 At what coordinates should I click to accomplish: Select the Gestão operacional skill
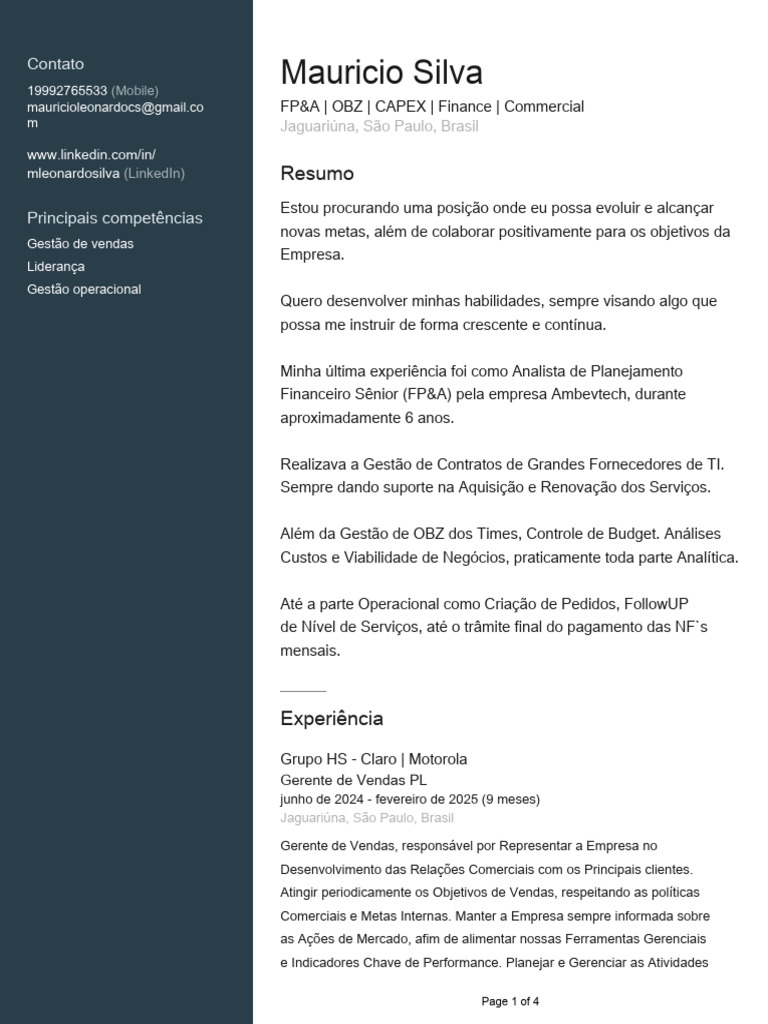click(84, 289)
